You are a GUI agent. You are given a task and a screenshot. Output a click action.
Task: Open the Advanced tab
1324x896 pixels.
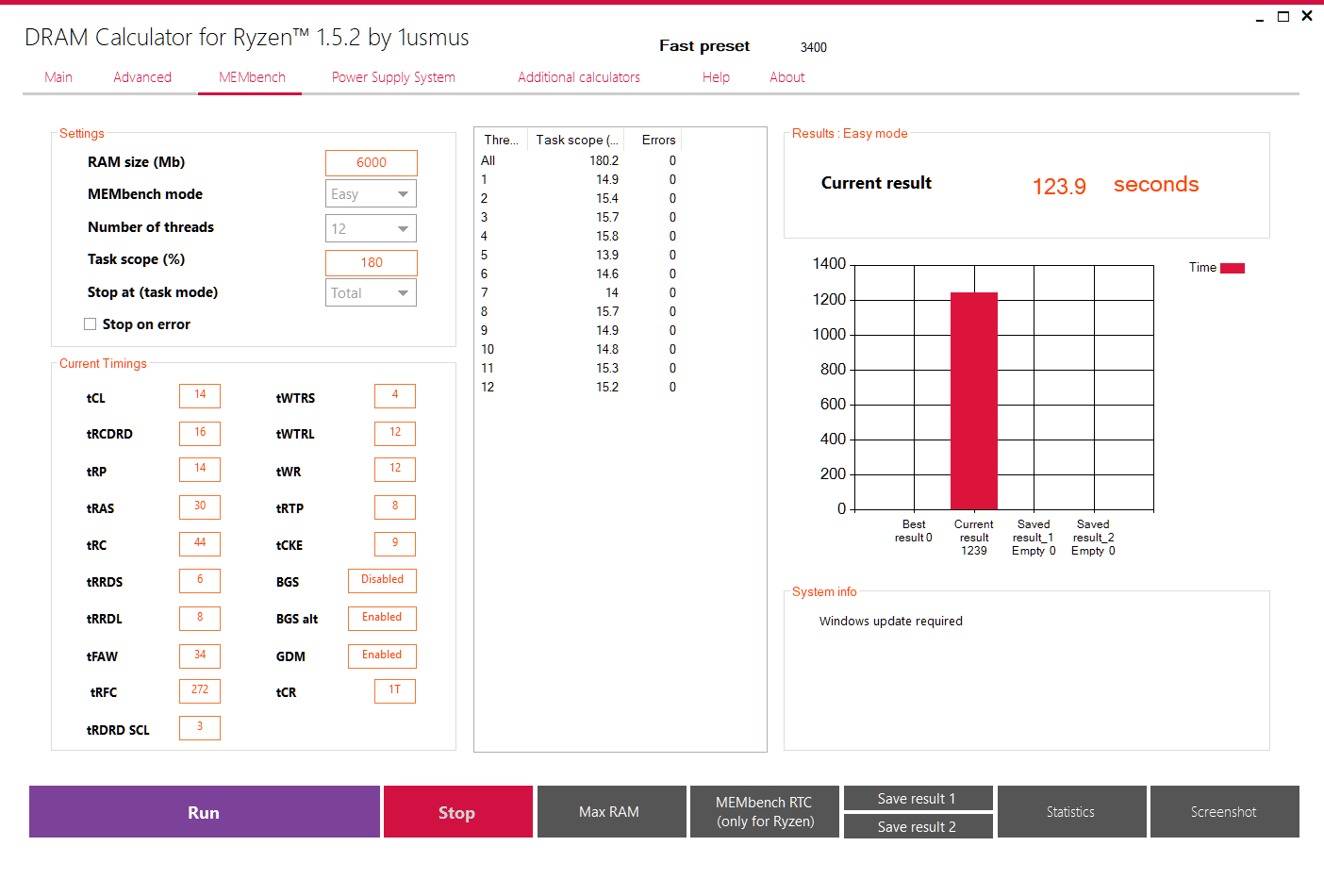tap(142, 77)
